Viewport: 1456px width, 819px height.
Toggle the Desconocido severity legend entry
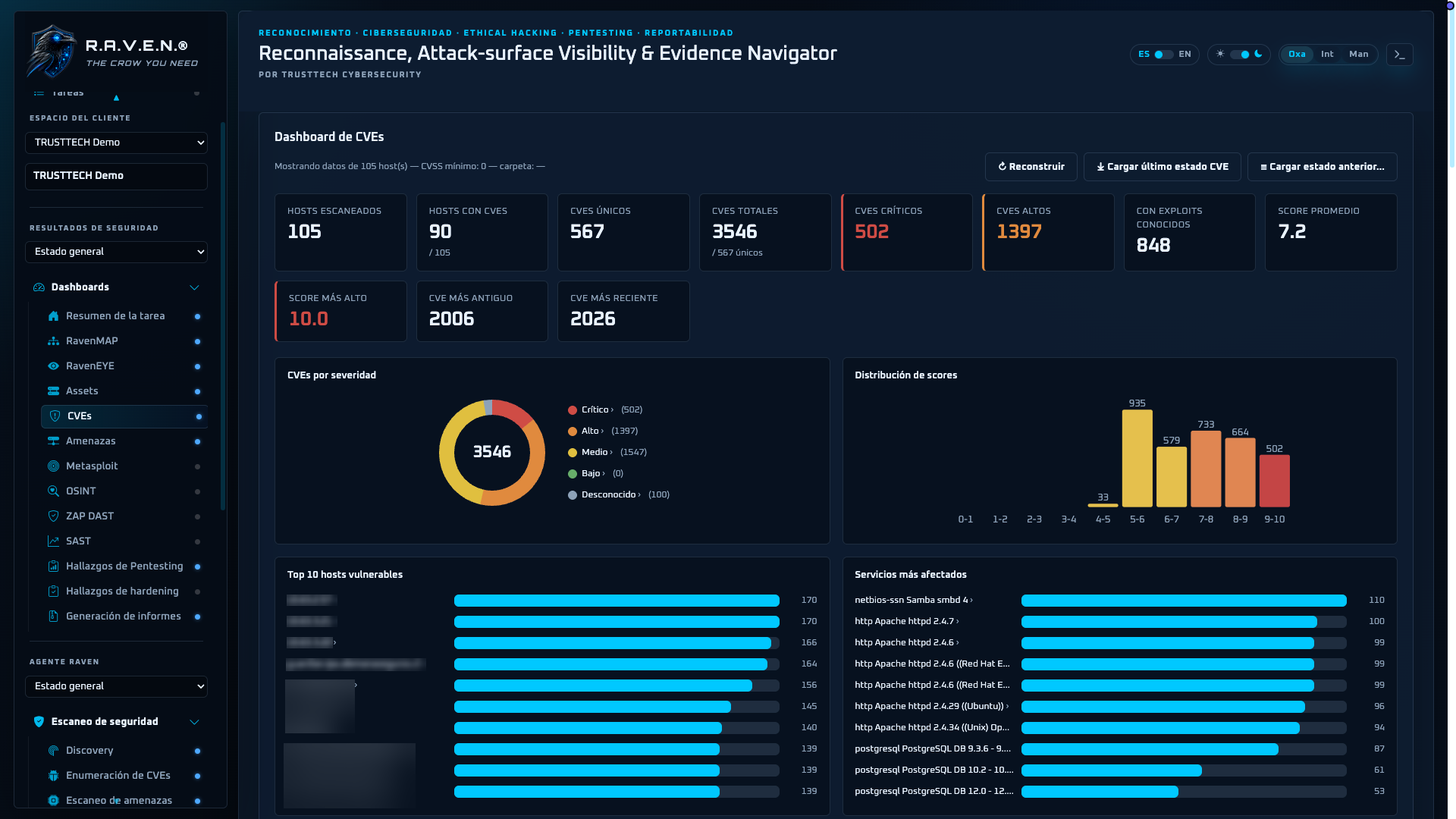click(619, 495)
